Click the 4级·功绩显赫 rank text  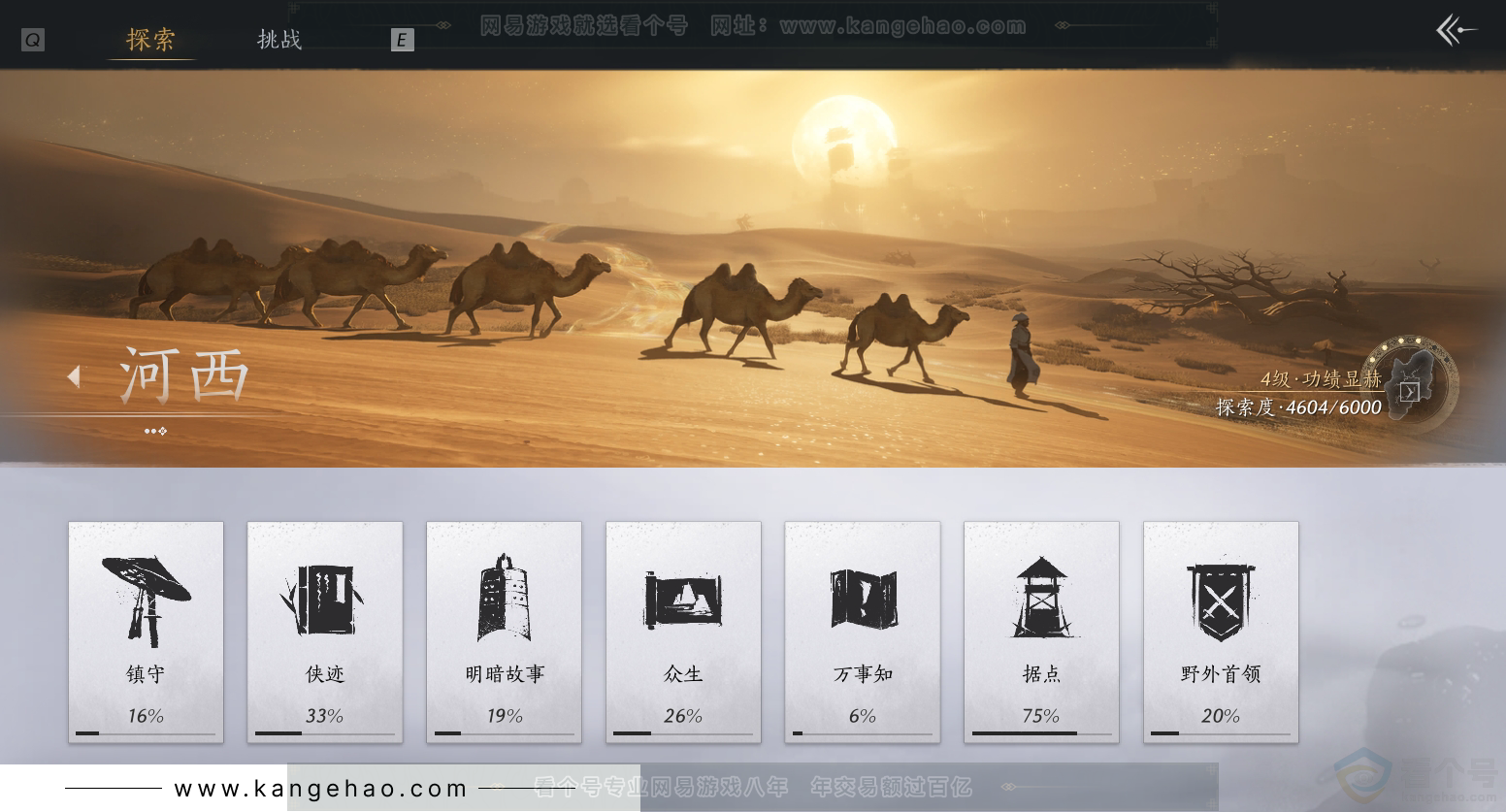pyautogui.click(x=1321, y=379)
